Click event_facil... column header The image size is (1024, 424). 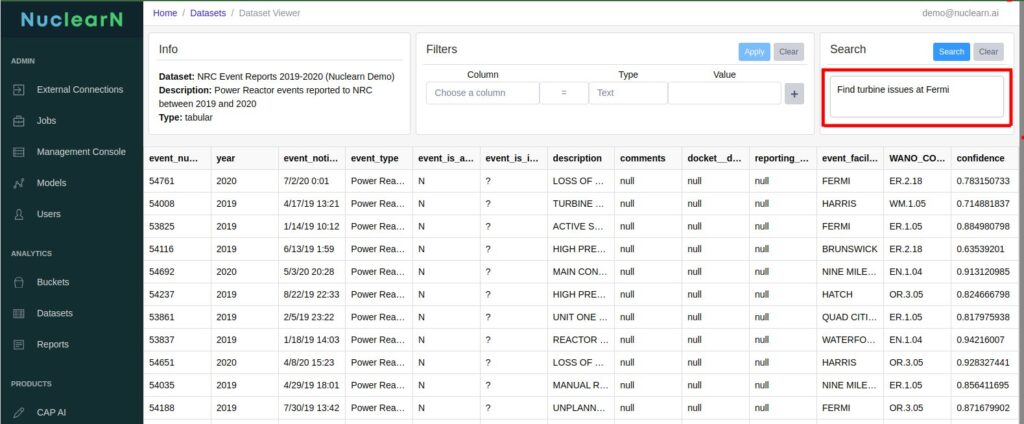tap(850, 158)
